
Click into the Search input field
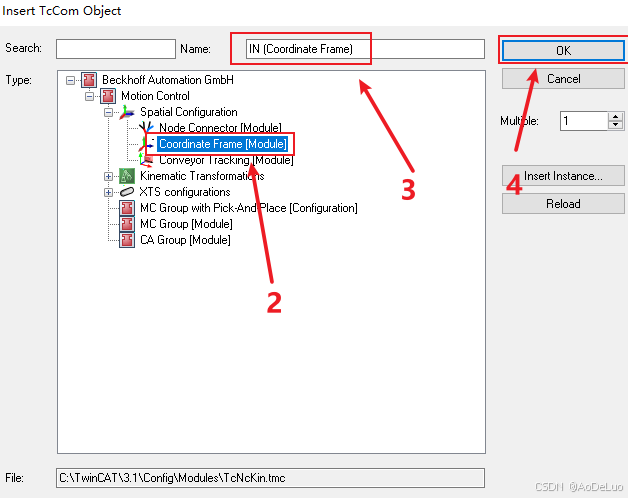(x=116, y=49)
